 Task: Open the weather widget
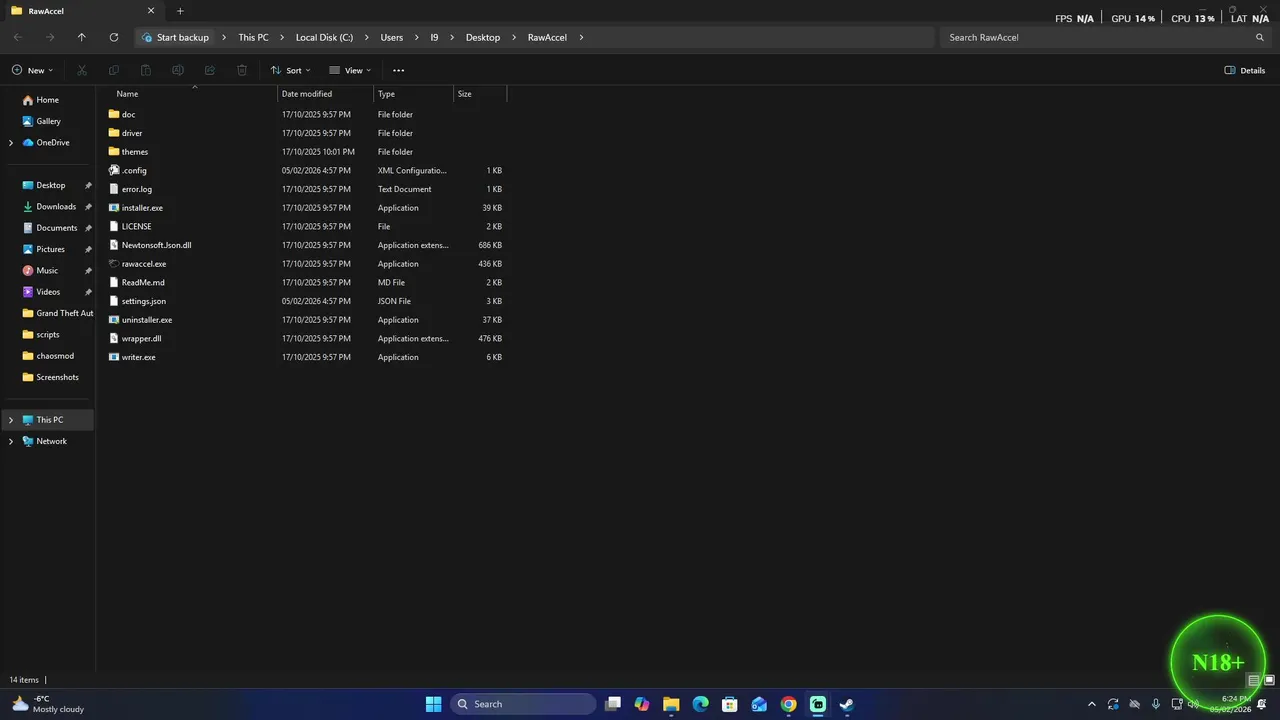[x=47, y=704]
